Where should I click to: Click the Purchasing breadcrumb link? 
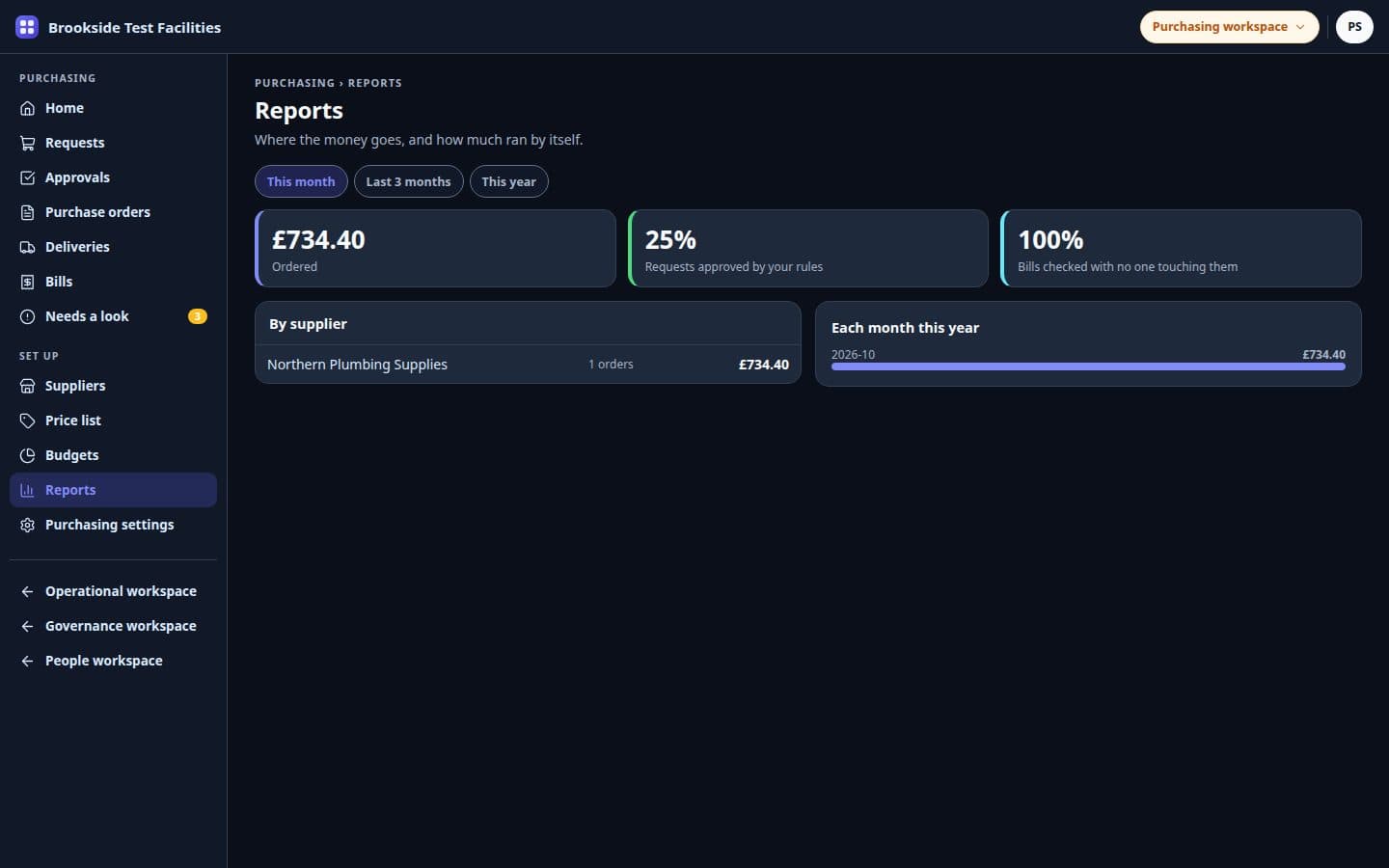coord(294,83)
